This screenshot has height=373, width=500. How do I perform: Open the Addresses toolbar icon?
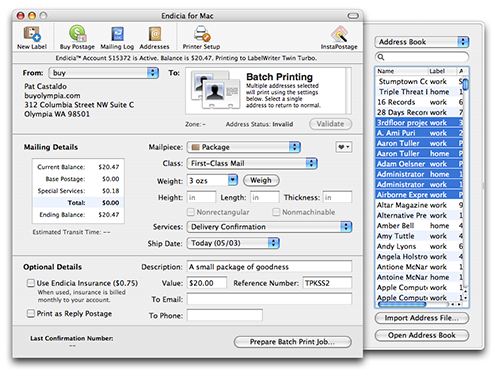[x=154, y=37]
